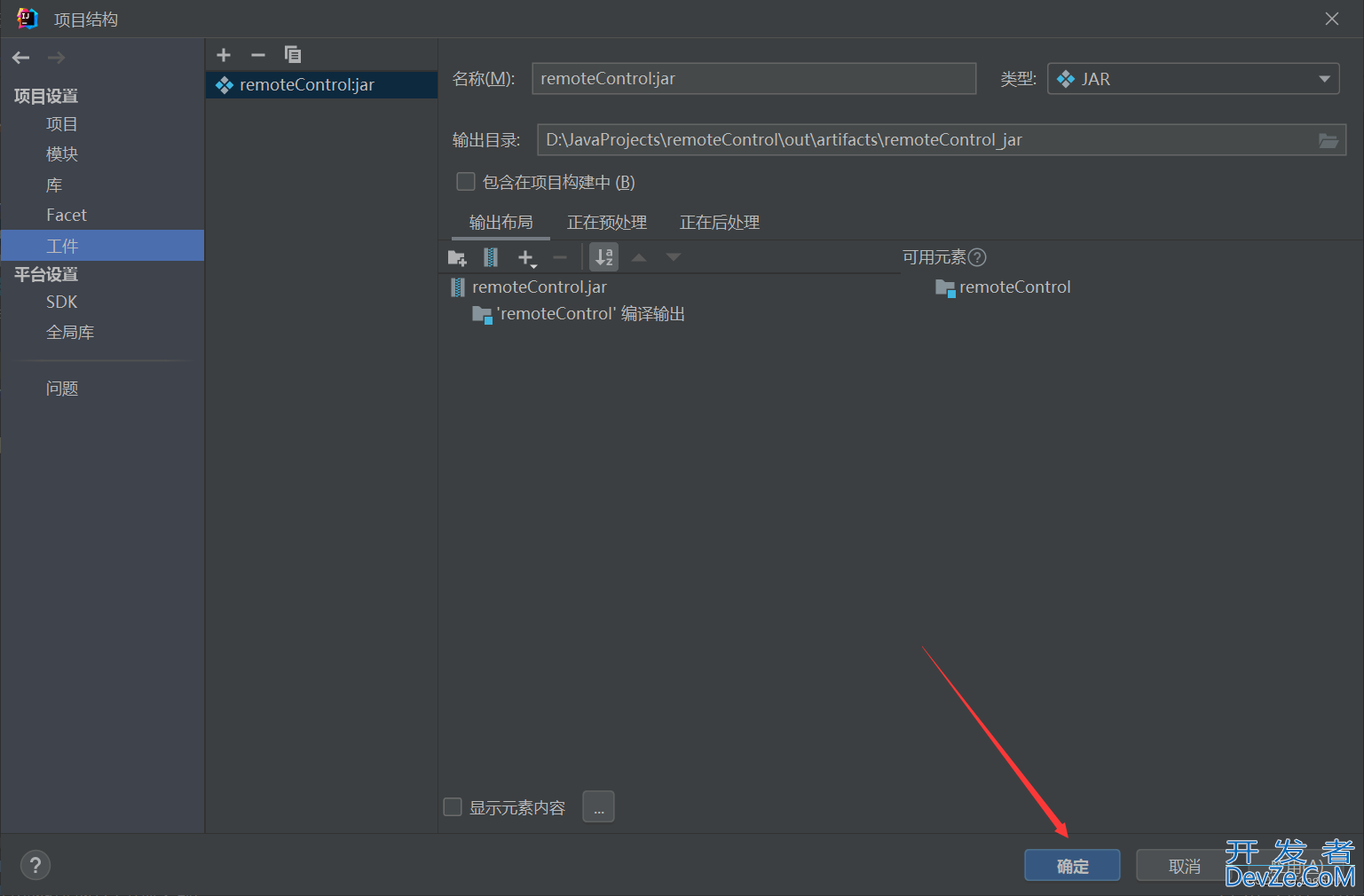This screenshot has width=1364, height=896.
Task: Open dialog help question mark button
Action: [x=35, y=865]
